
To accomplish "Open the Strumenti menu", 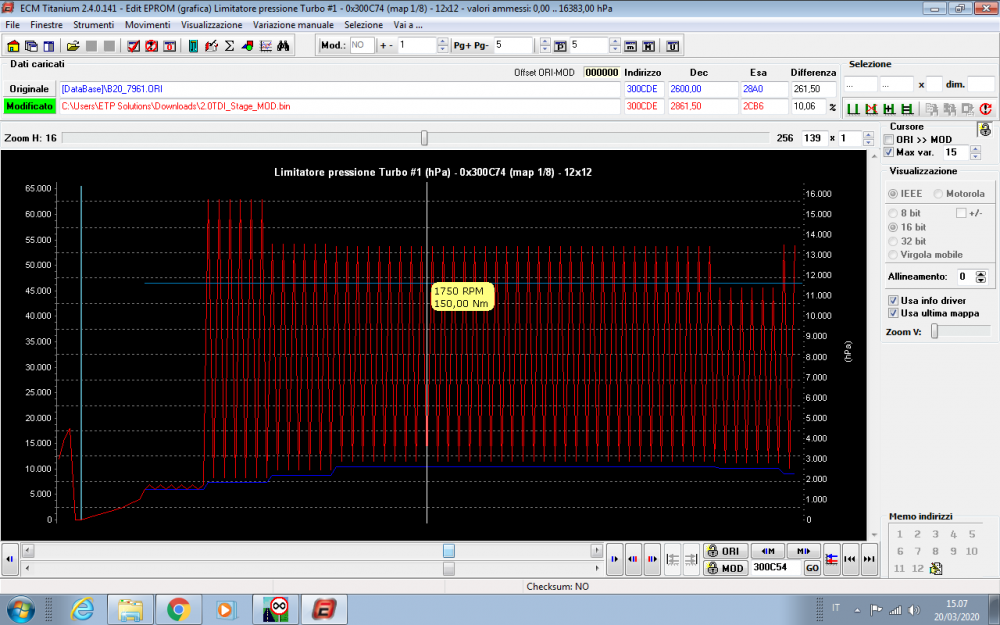I will coord(94,25).
